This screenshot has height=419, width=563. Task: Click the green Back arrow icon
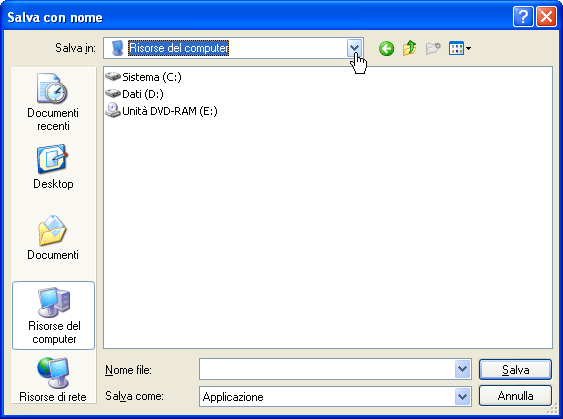(x=386, y=48)
